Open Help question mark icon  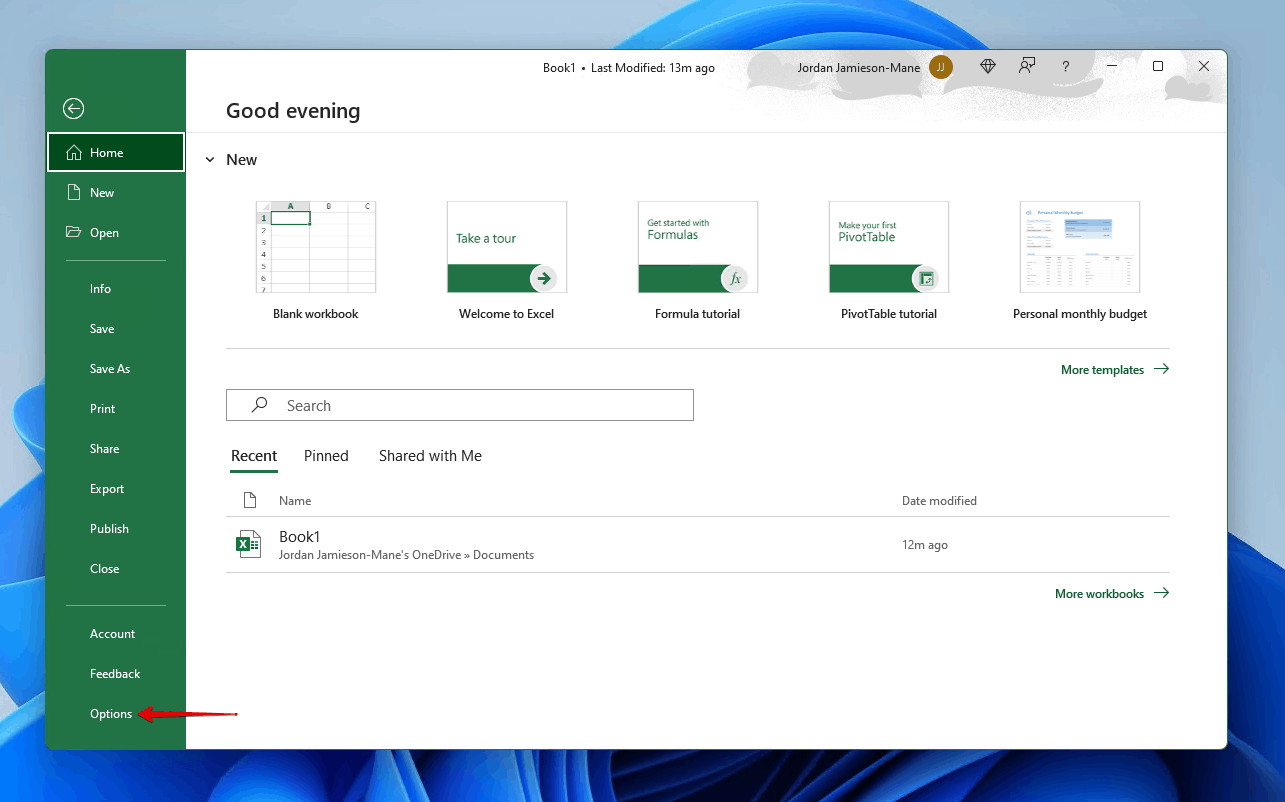[1066, 67]
